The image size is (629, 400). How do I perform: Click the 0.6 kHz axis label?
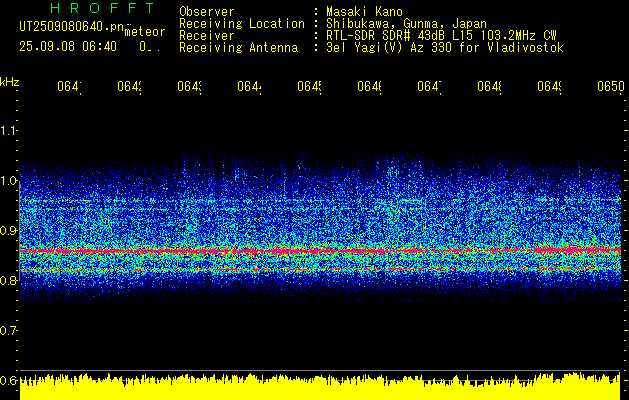click(x=9, y=380)
